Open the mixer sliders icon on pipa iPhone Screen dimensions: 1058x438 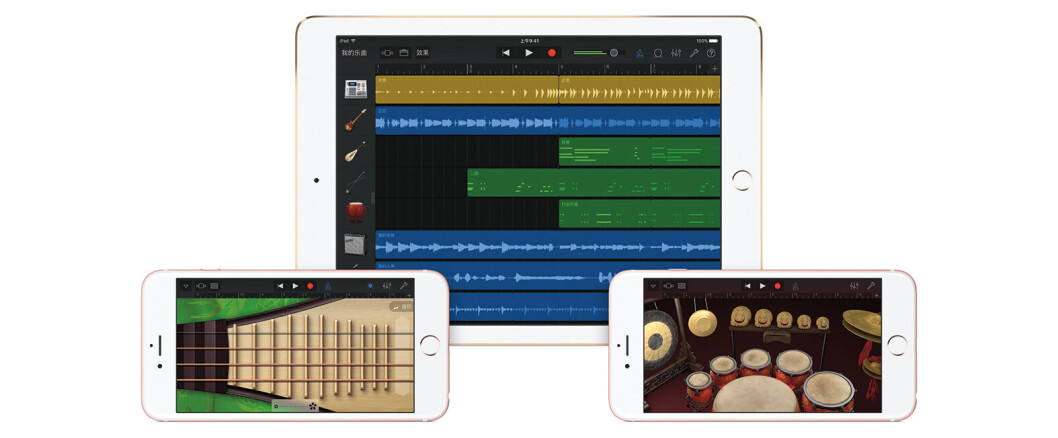point(387,286)
